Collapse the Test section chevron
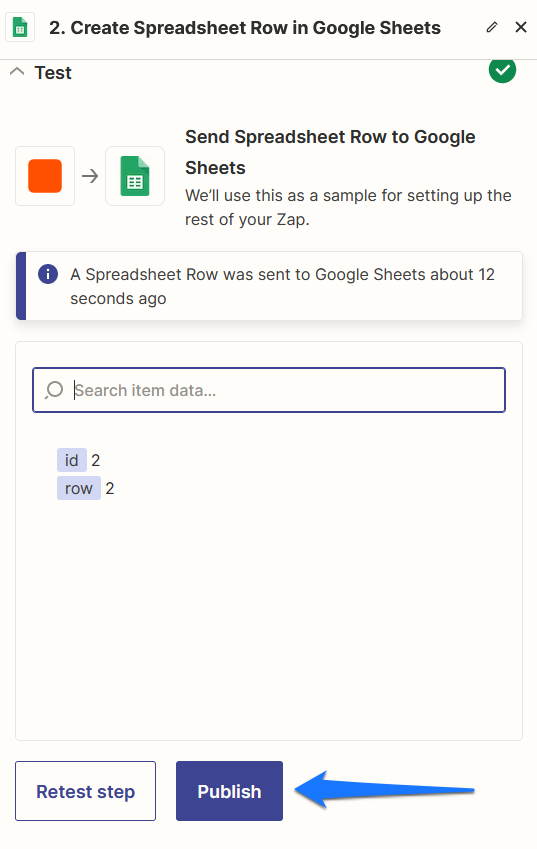The height and width of the screenshot is (849, 537). 17,71
